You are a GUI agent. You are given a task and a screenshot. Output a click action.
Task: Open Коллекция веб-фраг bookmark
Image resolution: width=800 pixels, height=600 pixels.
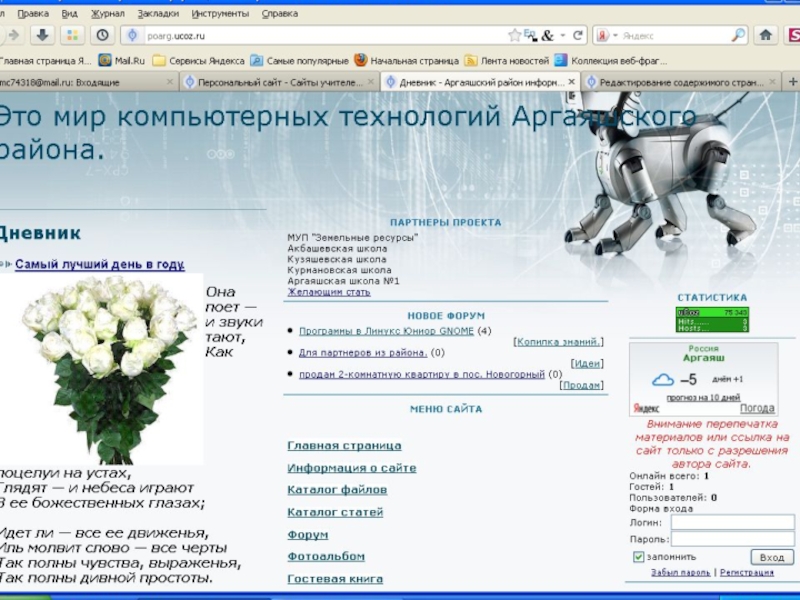pyautogui.click(x=611, y=61)
